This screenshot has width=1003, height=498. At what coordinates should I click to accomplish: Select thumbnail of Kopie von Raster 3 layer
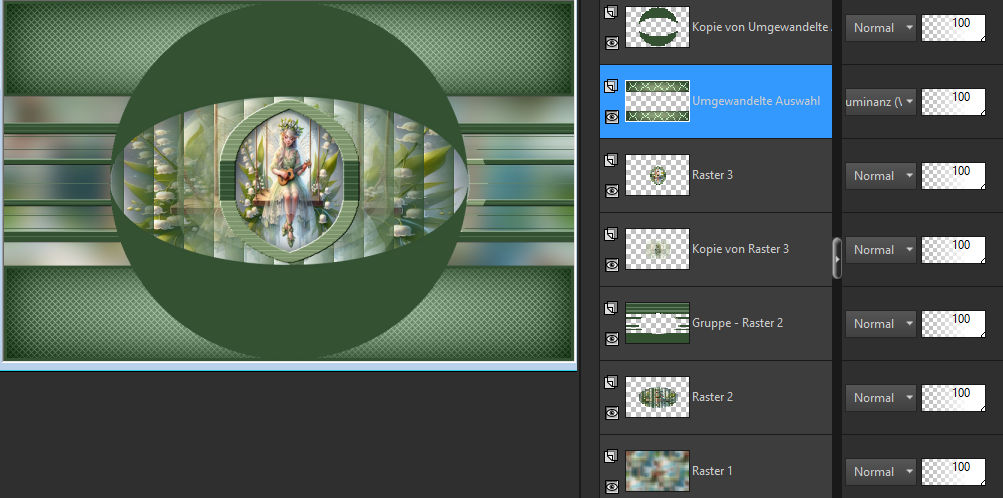(x=657, y=249)
